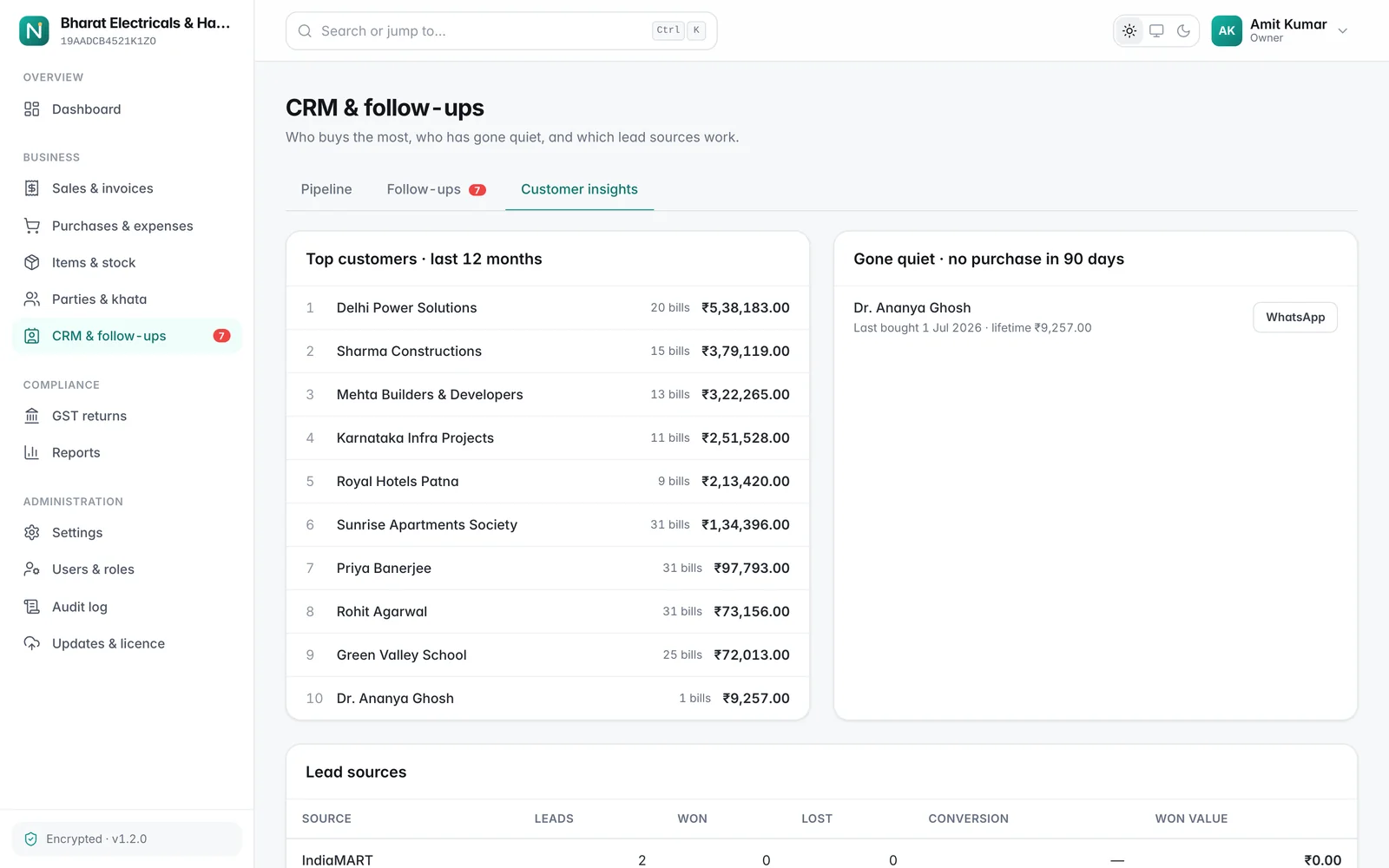Click the Sales & invoices receipt icon
Image resolution: width=1389 pixels, height=868 pixels.
click(32, 188)
